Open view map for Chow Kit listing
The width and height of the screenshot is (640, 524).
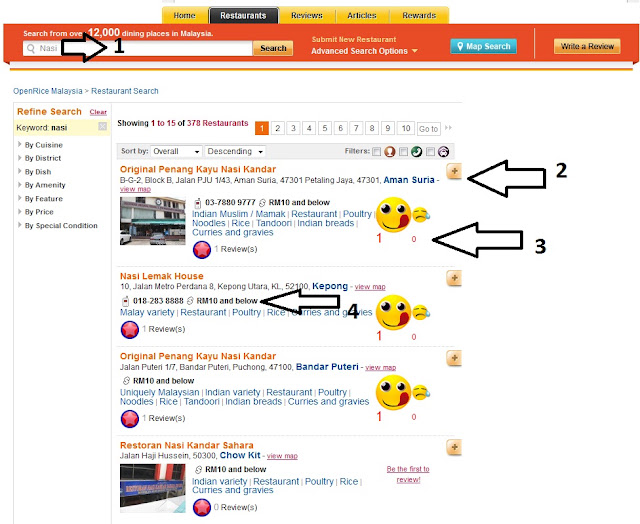click(x=282, y=456)
